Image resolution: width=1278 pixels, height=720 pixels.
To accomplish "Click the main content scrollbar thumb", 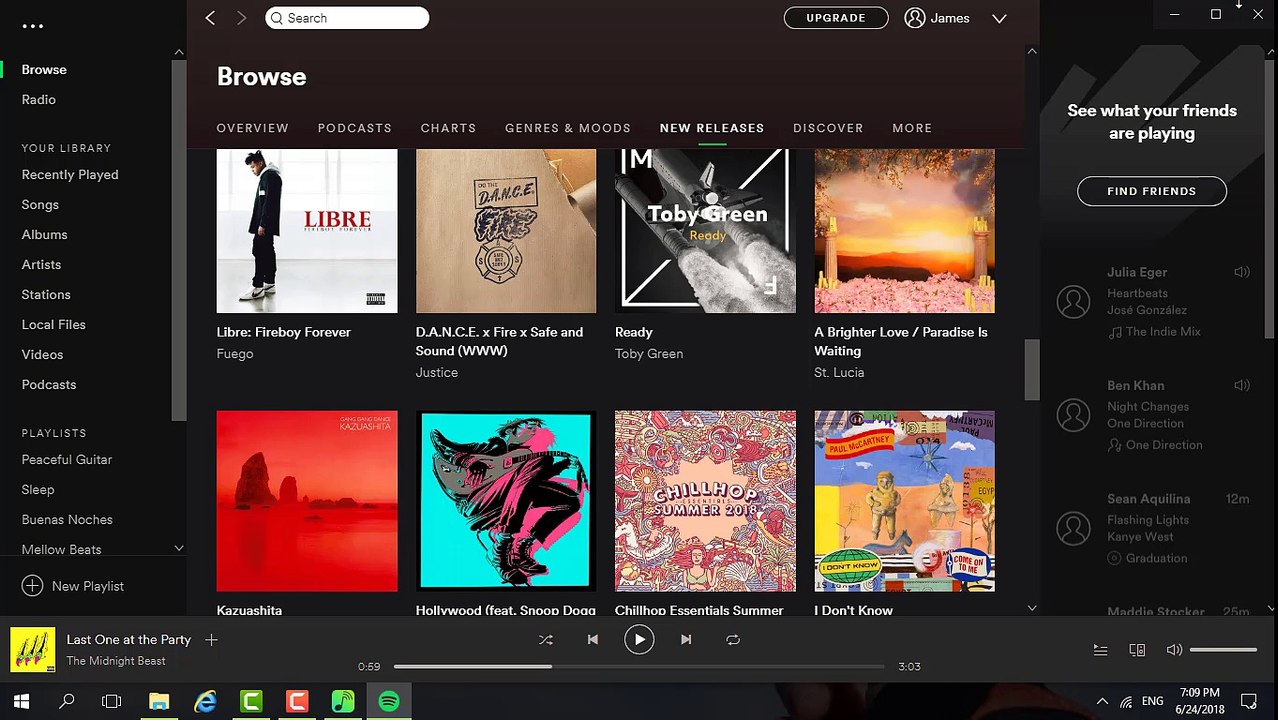I will 1032,369.
